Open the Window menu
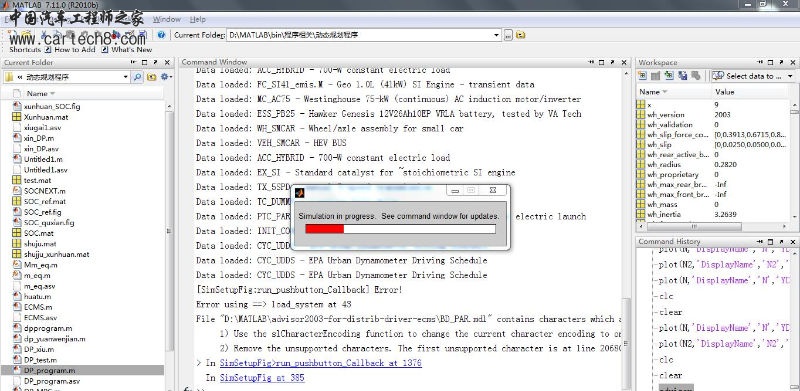 pos(167,19)
